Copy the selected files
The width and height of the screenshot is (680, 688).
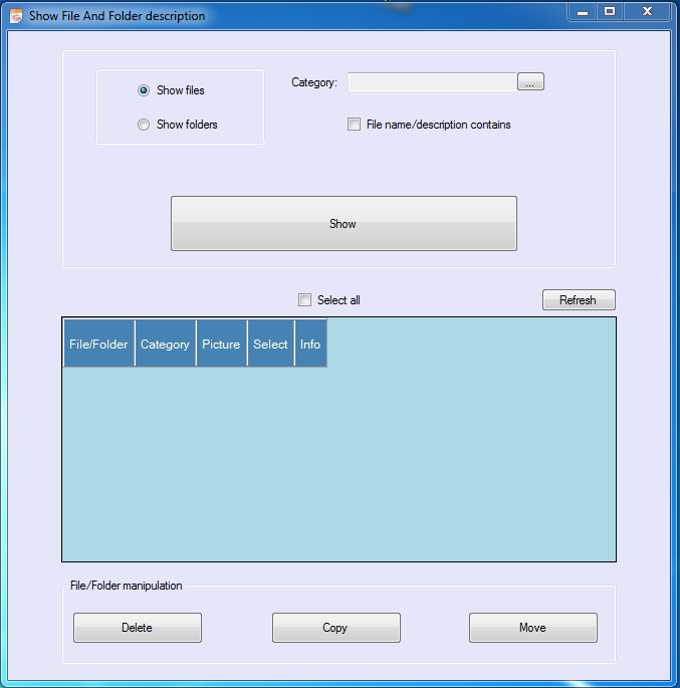(335, 628)
